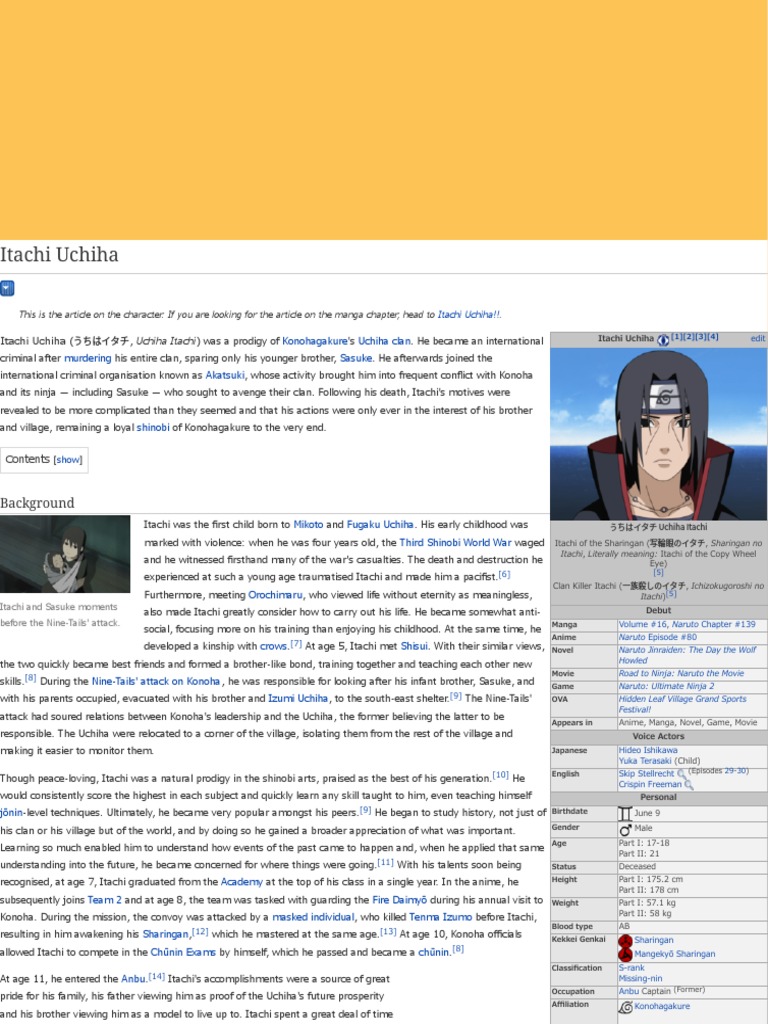Show the Contents table
The width and height of the screenshot is (768, 1024).
pos(68,460)
